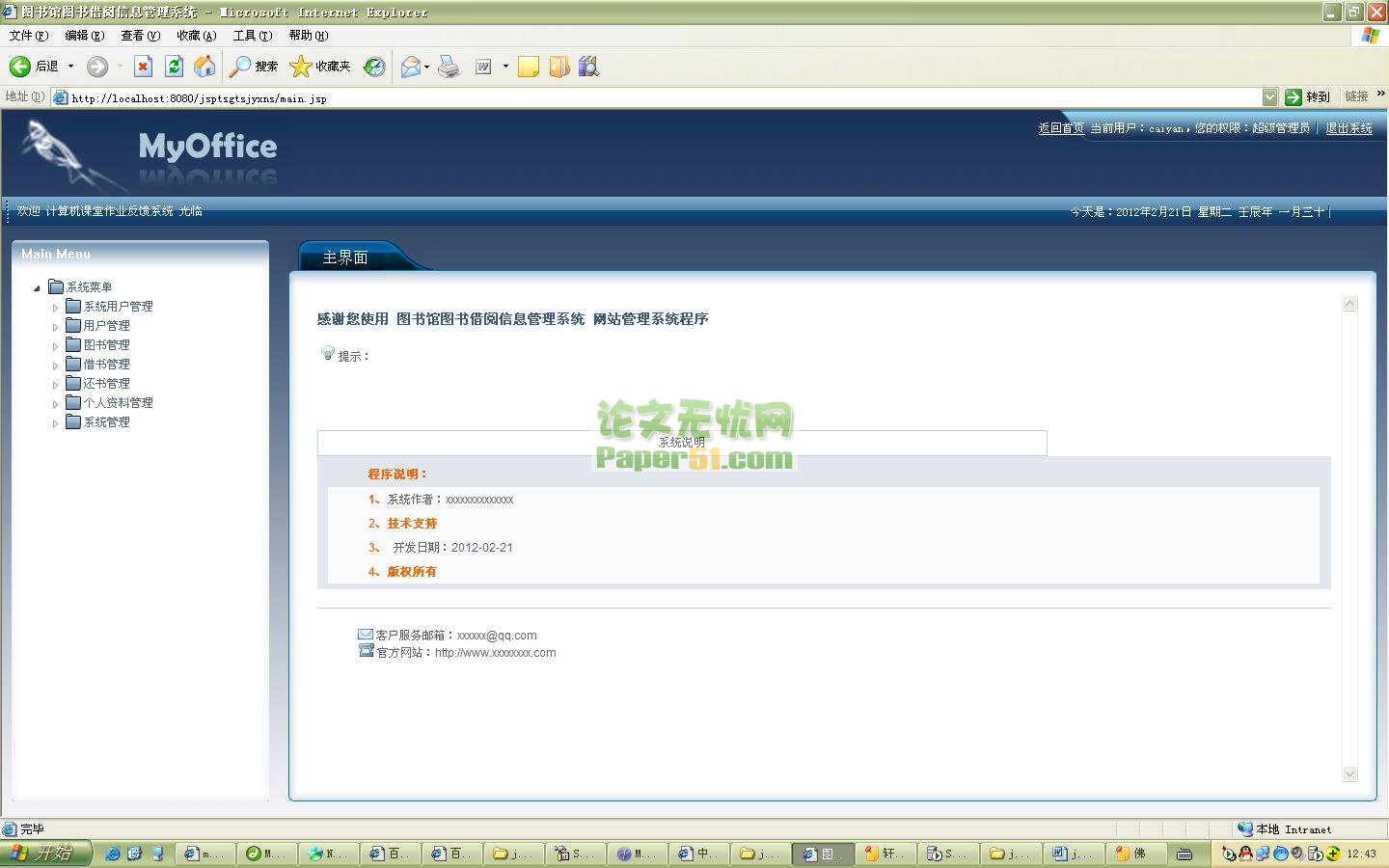Click the IE Stop loading icon
The width and height of the screenshot is (1389, 868).
click(x=143, y=67)
